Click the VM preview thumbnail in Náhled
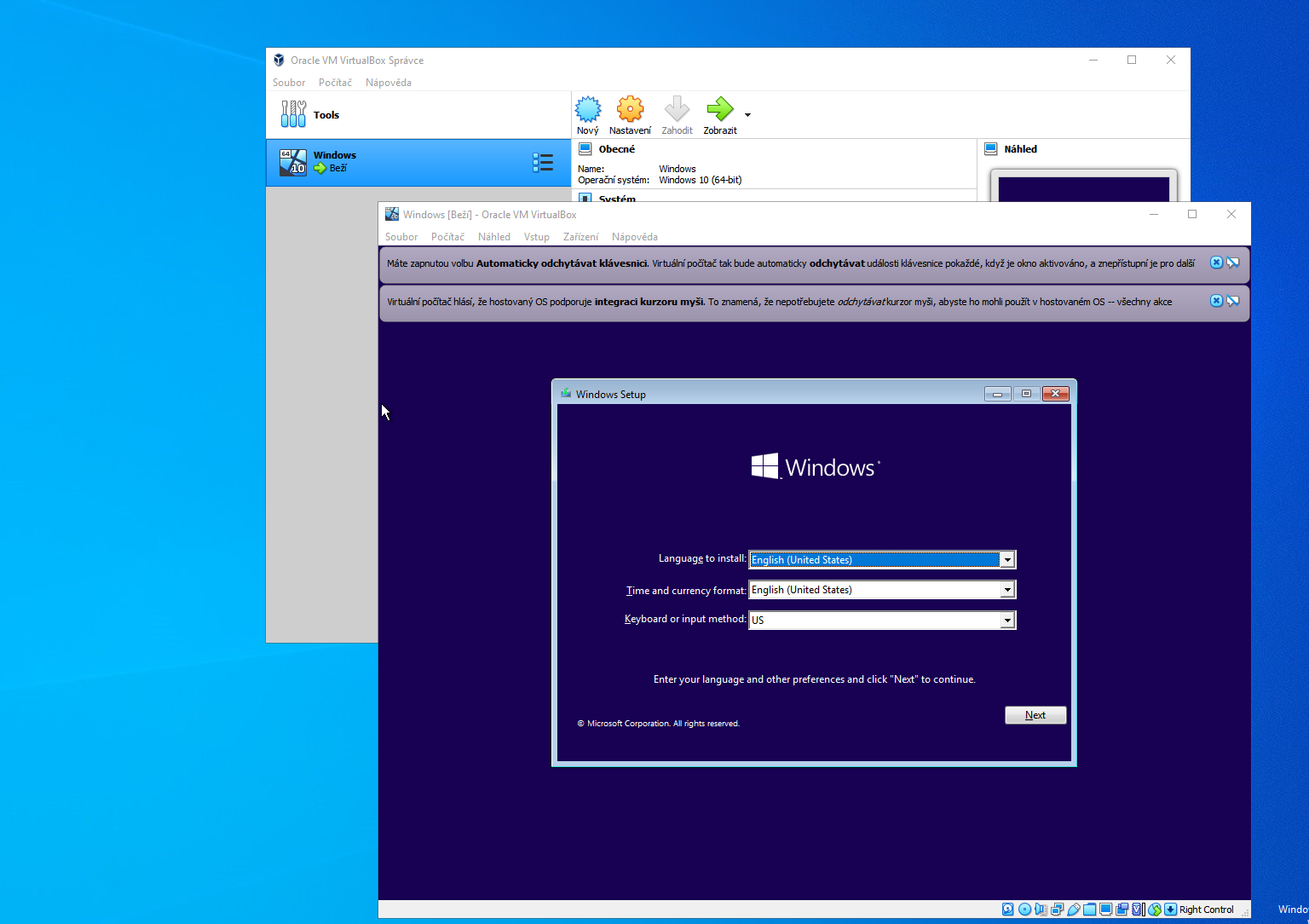The image size is (1309, 924). point(1084,189)
